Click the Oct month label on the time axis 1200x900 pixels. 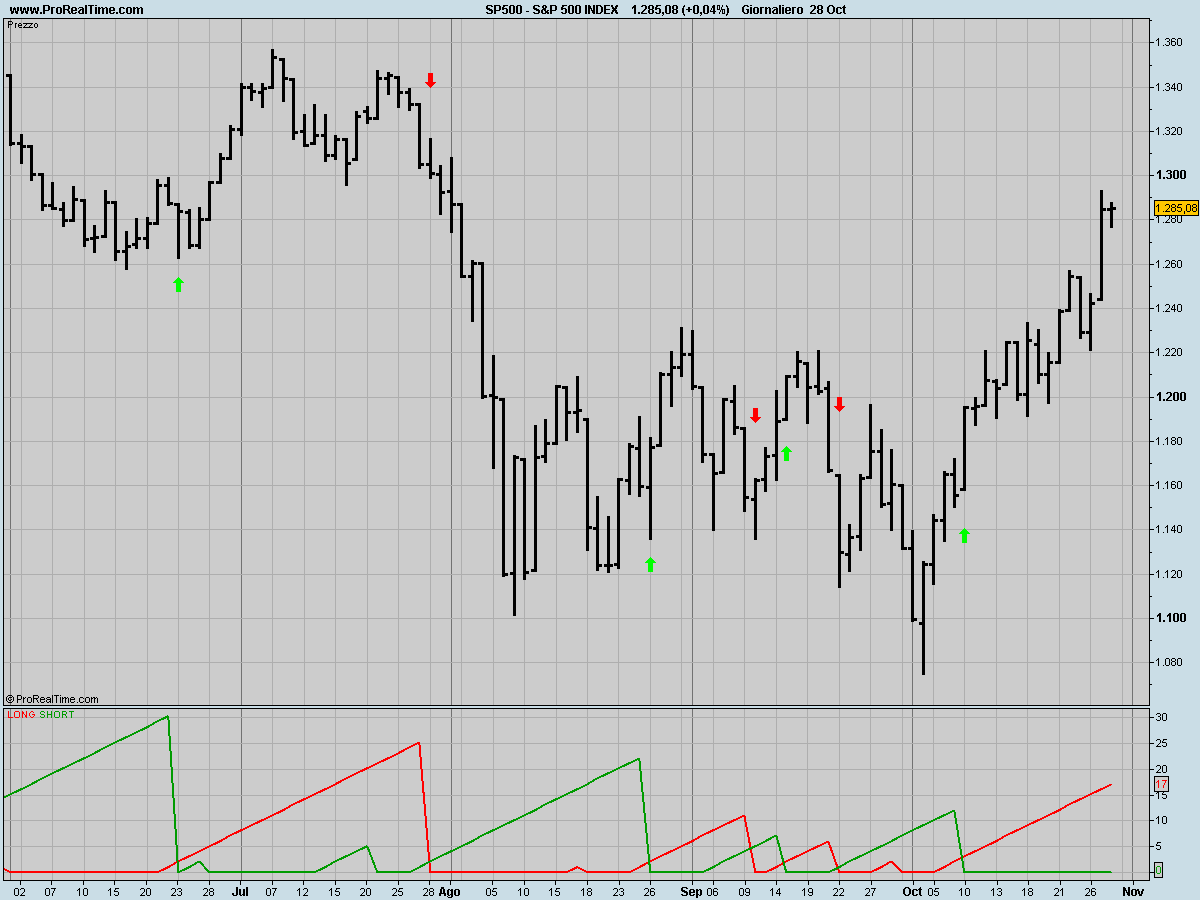coord(913,889)
